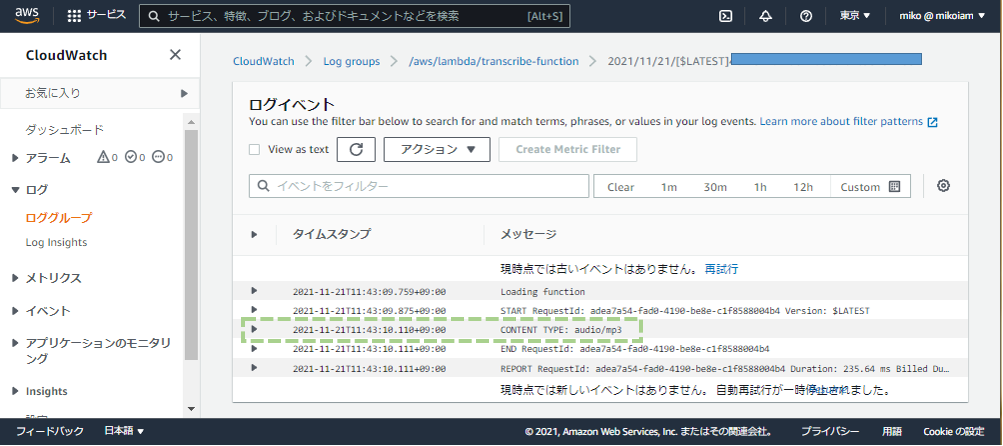Open notifications bell icon
The width and height of the screenshot is (1003, 446).
point(765,16)
